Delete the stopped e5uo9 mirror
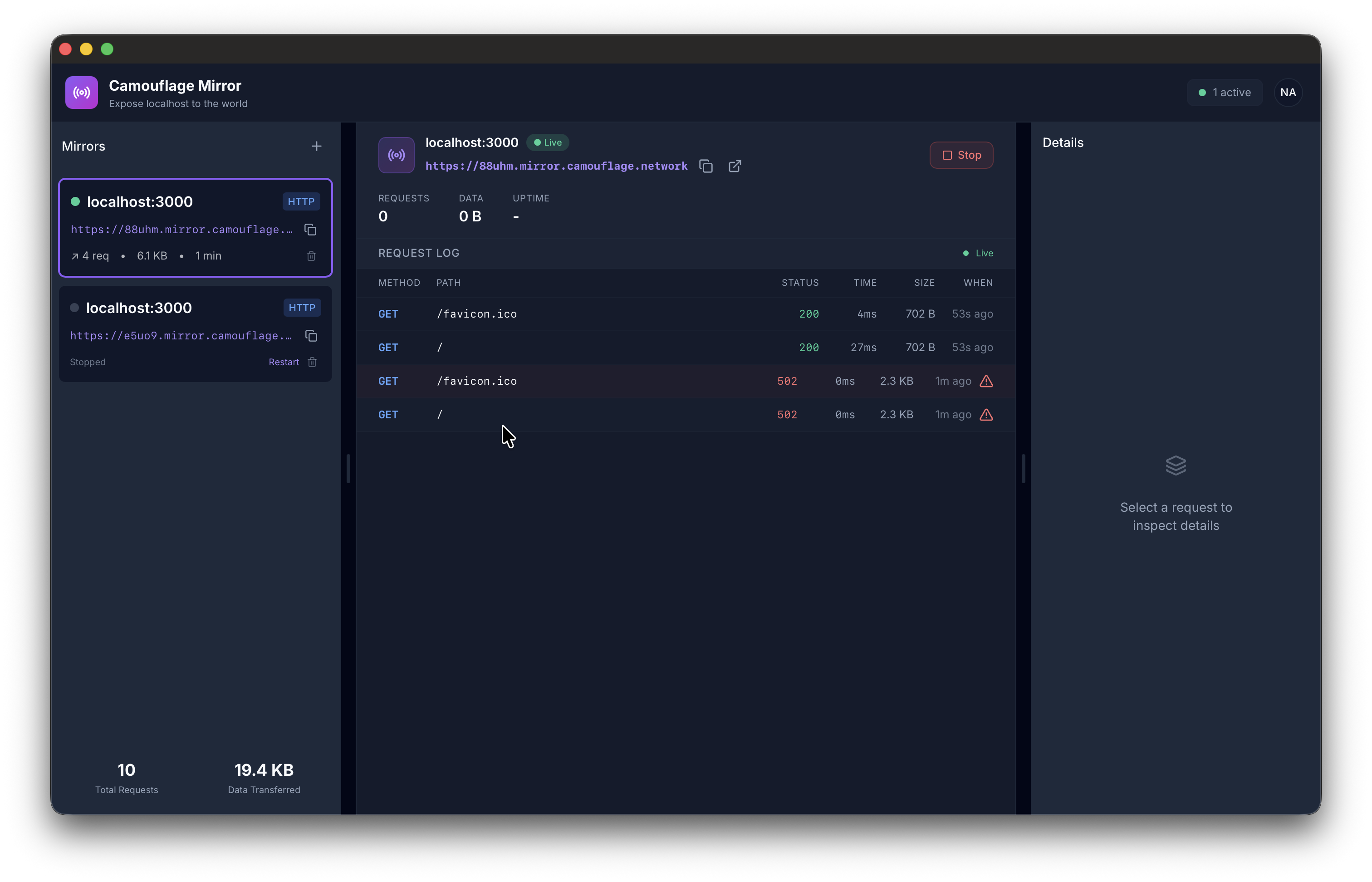Screen dimensions: 1372x882 (x=312, y=362)
